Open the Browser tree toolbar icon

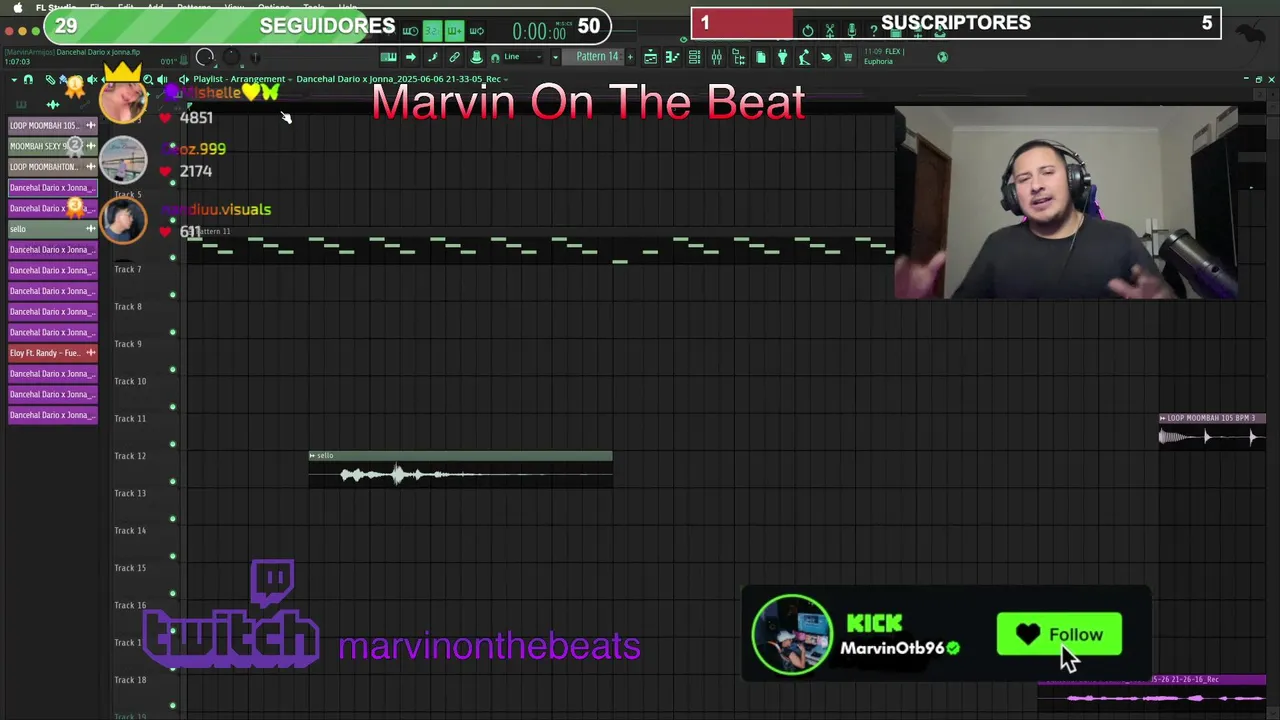(739, 57)
